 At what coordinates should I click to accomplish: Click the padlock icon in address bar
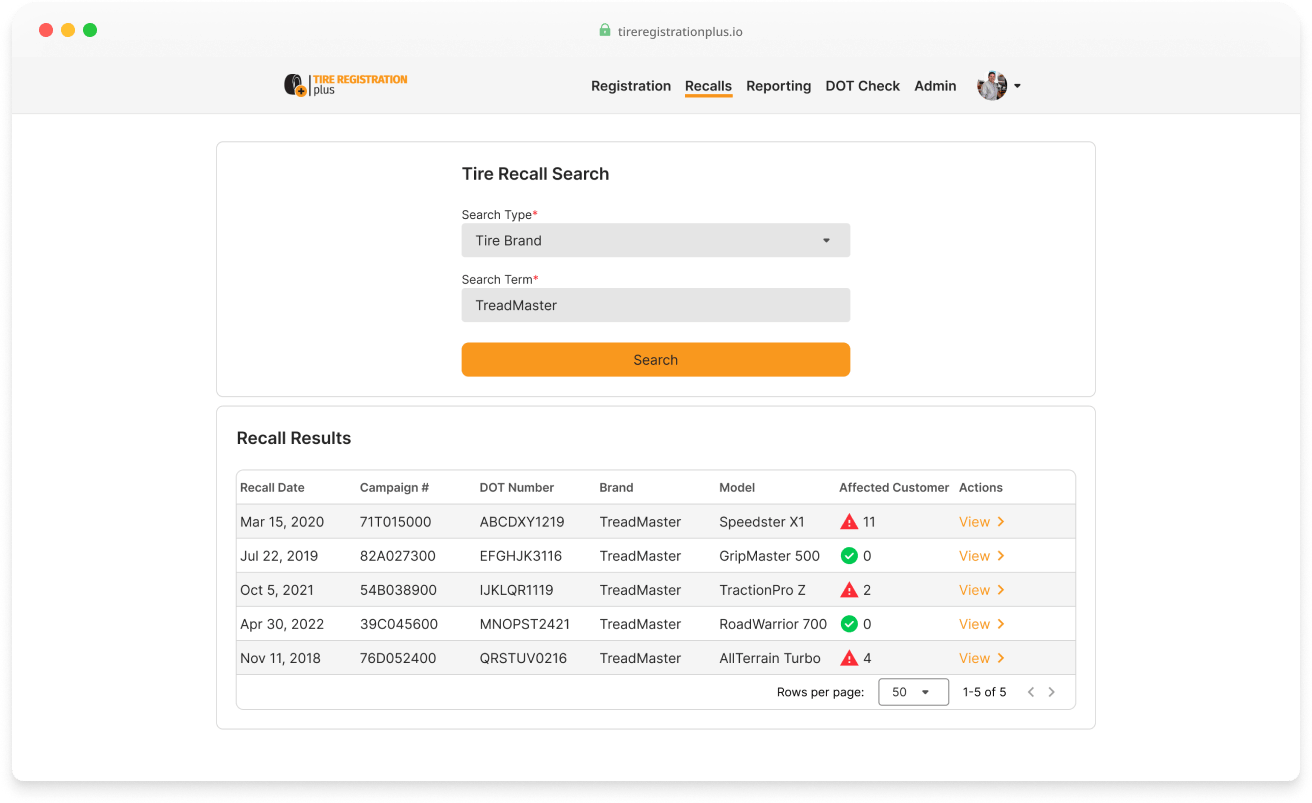605,31
